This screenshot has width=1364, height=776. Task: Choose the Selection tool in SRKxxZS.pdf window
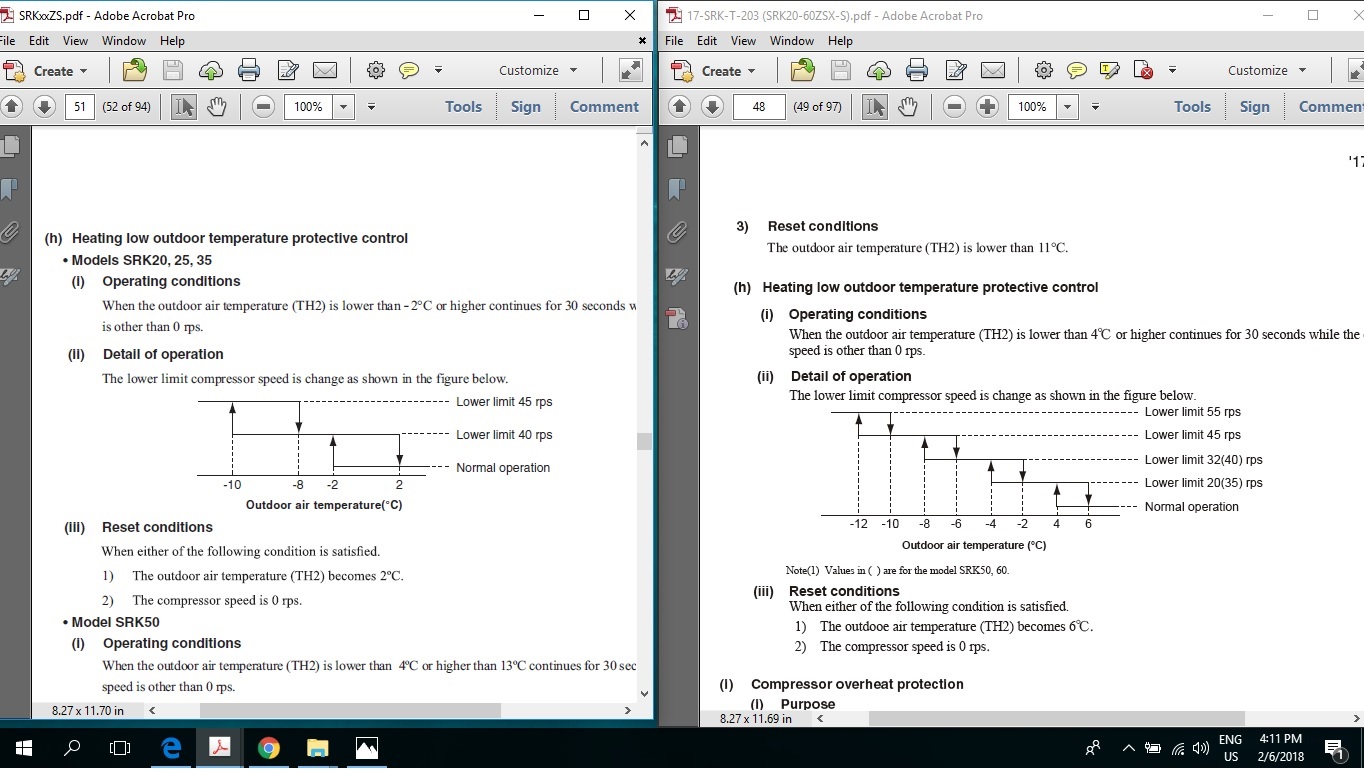point(183,106)
